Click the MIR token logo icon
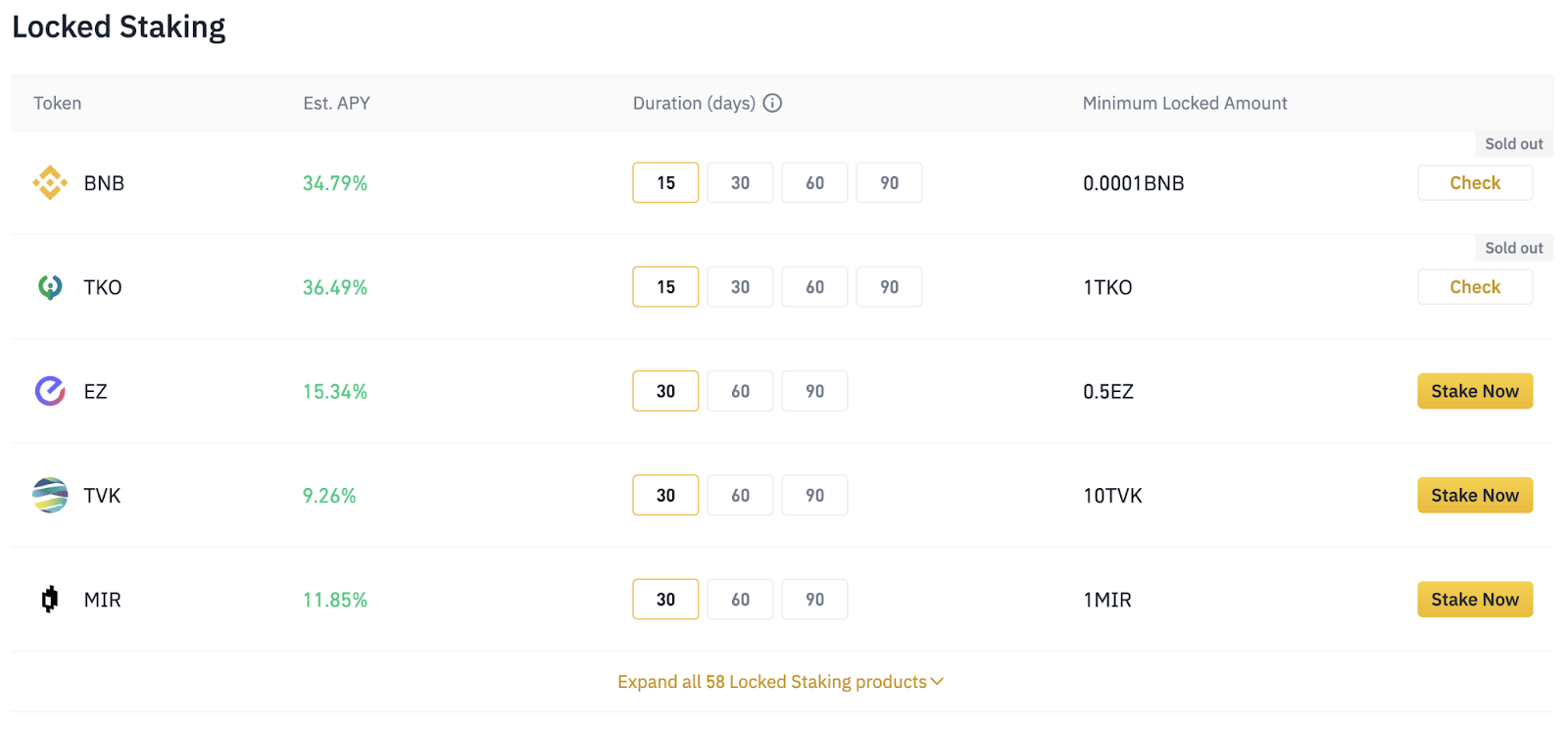The image size is (1568, 730). 50,599
